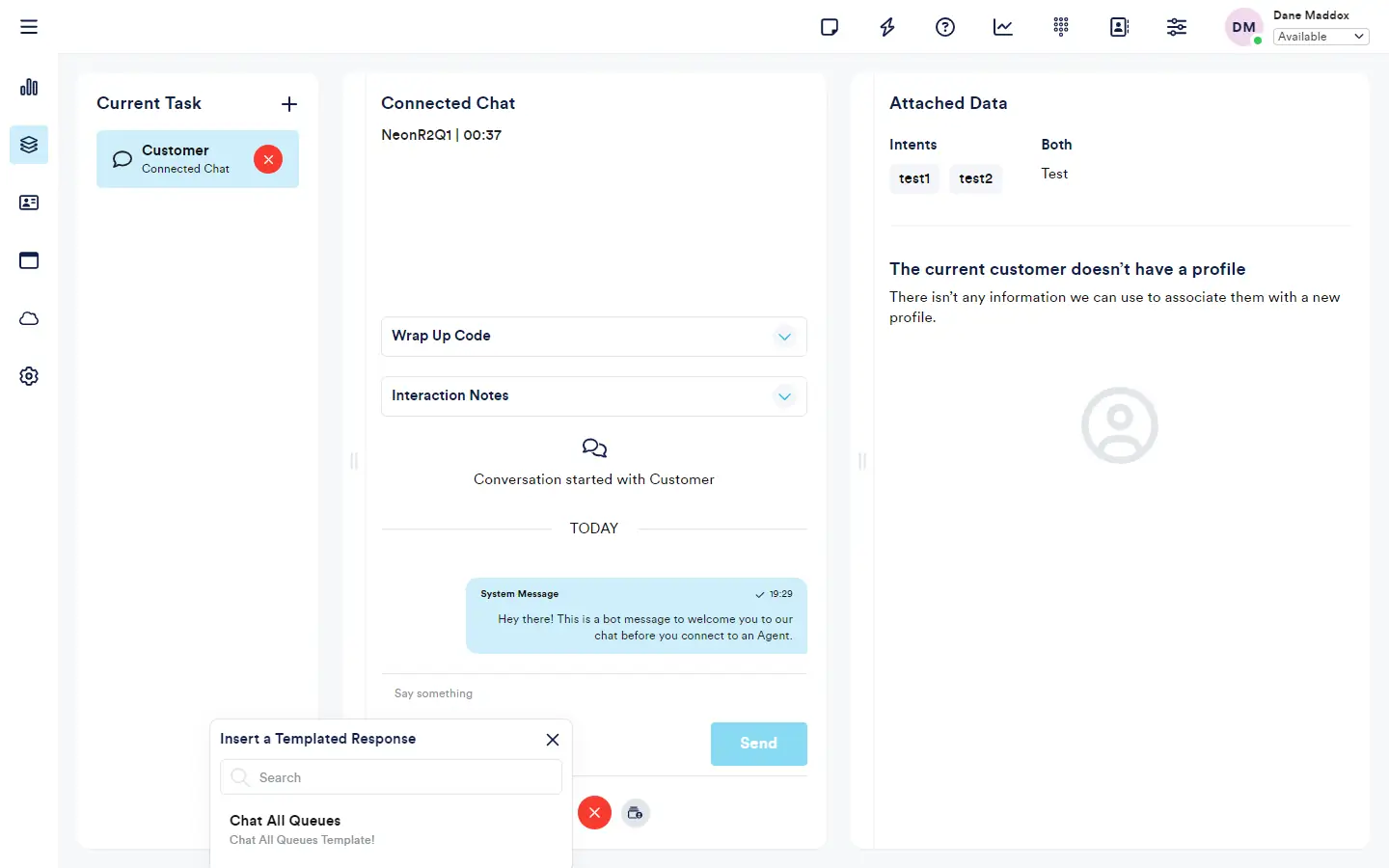This screenshot has width=1389, height=868.
Task: Open the hamburger navigation menu
Action: pyautogui.click(x=29, y=27)
